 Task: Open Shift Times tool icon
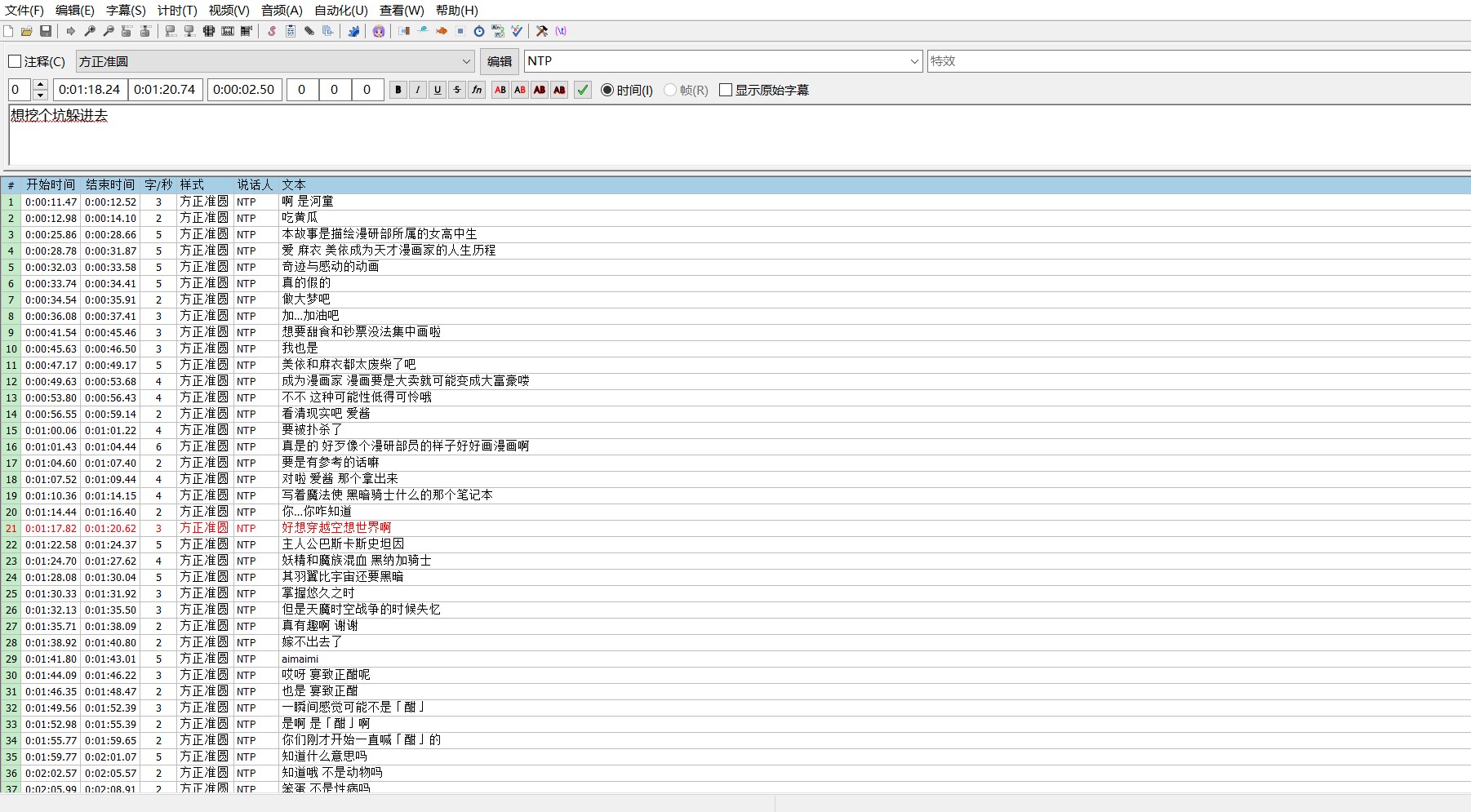click(404, 31)
